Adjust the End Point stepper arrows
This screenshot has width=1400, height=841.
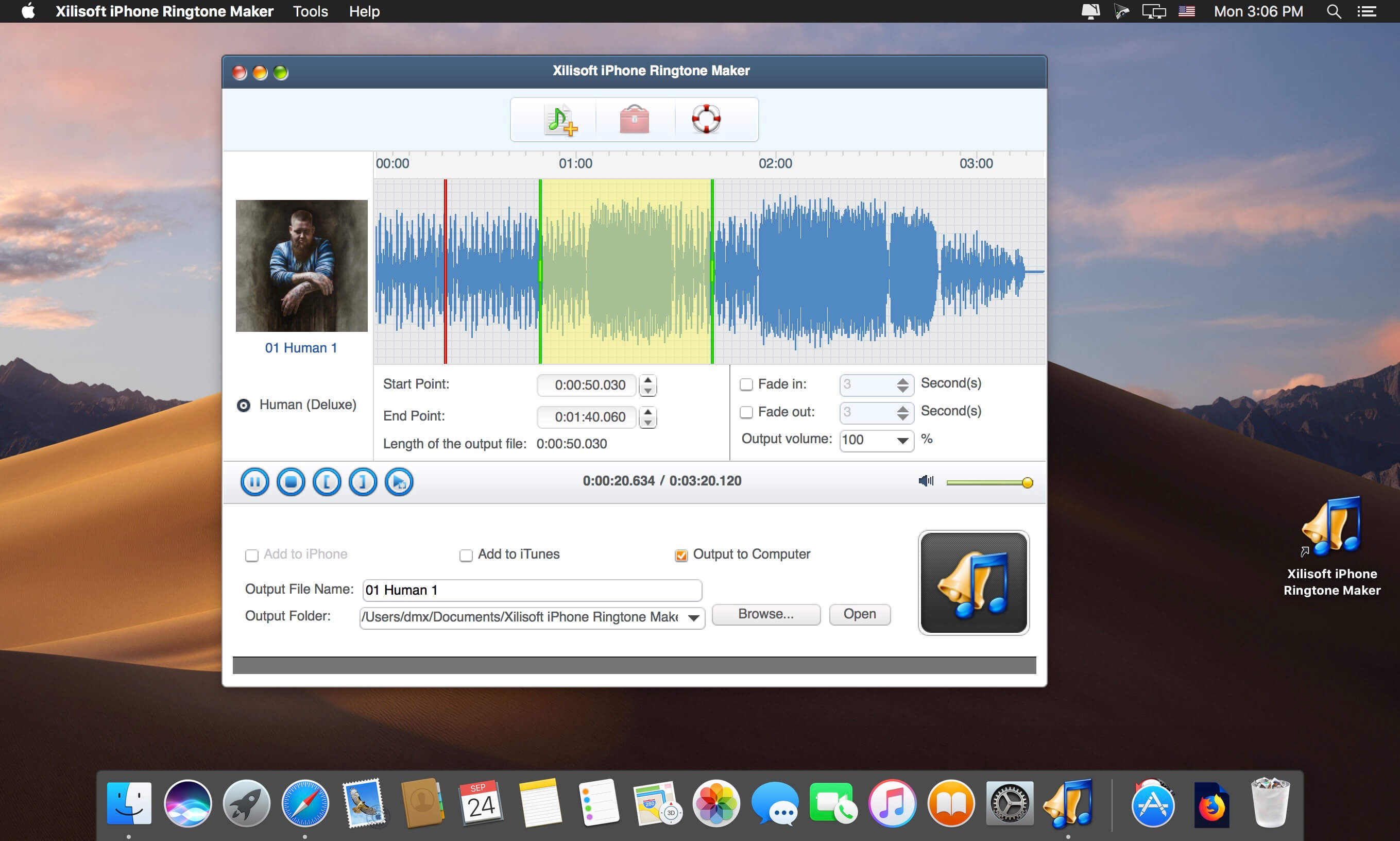(648, 417)
